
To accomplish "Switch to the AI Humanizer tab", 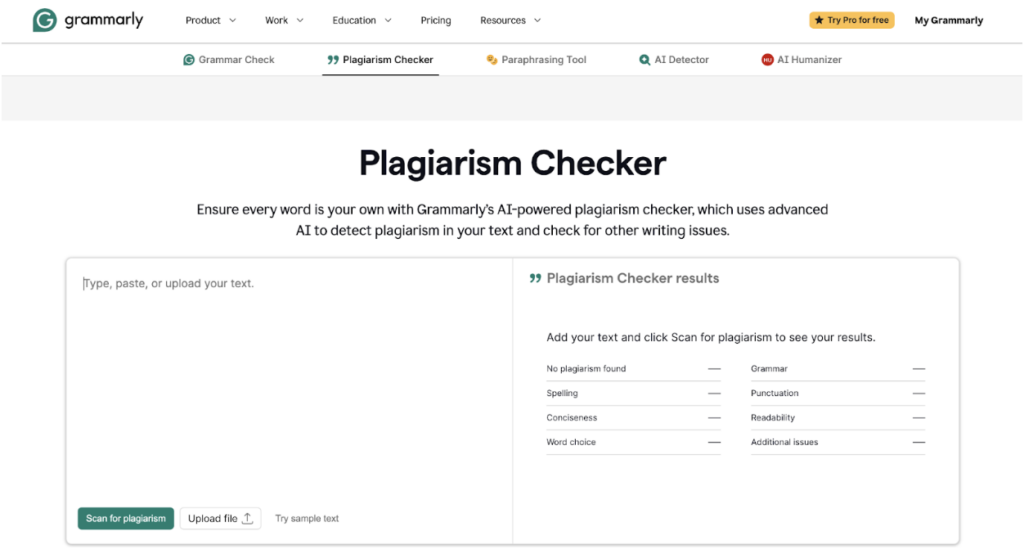I will tap(801, 59).
